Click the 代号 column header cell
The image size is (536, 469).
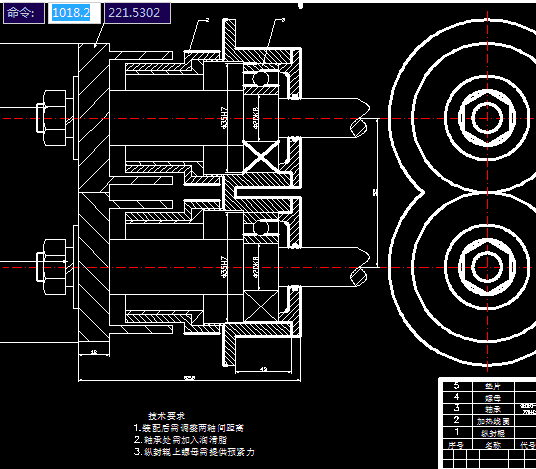click(x=526, y=445)
